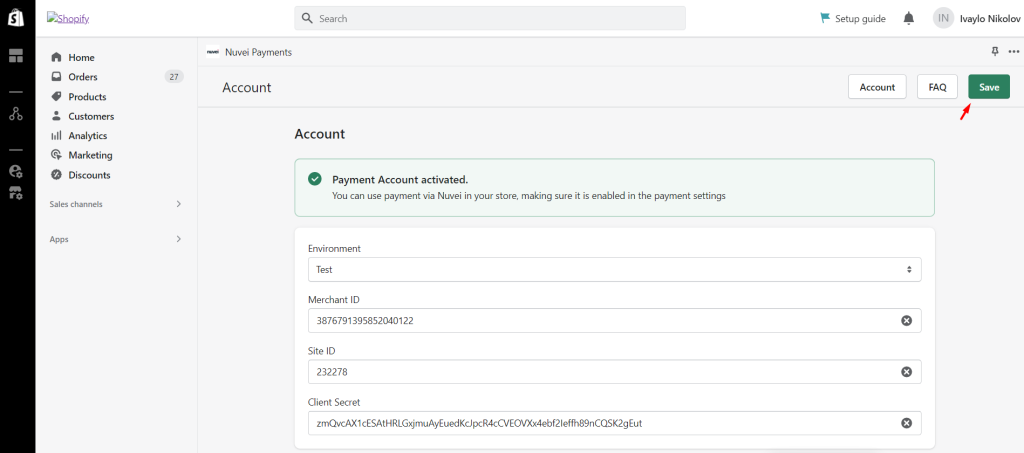
Task: Open notifications bell icon
Action: coord(908,18)
